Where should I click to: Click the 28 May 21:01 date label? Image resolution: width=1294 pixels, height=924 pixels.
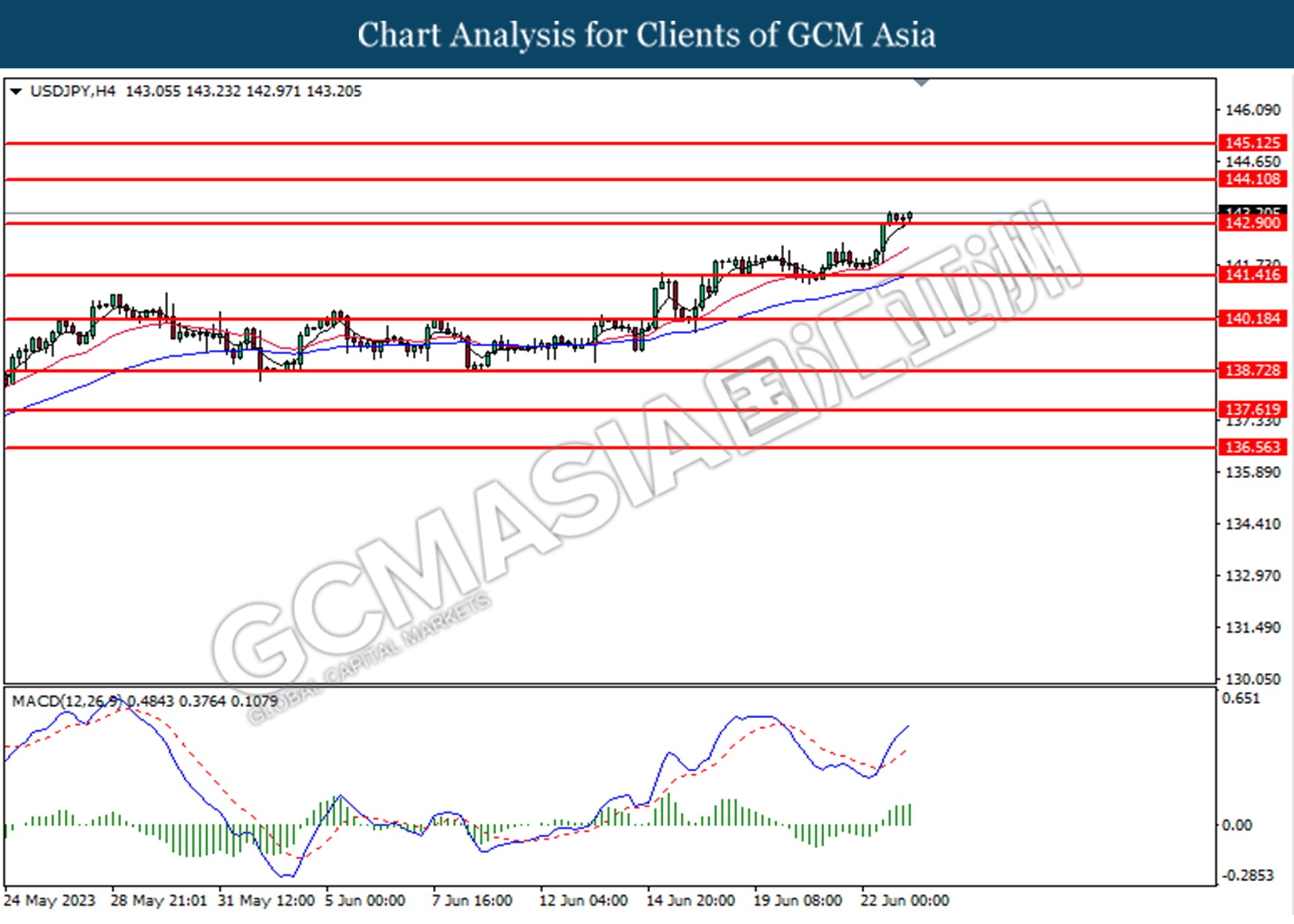pyautogui.click(x=159, y=901)
